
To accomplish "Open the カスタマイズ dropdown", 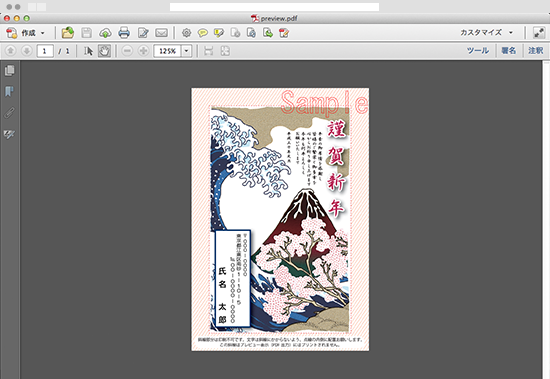I will point(486,33).
